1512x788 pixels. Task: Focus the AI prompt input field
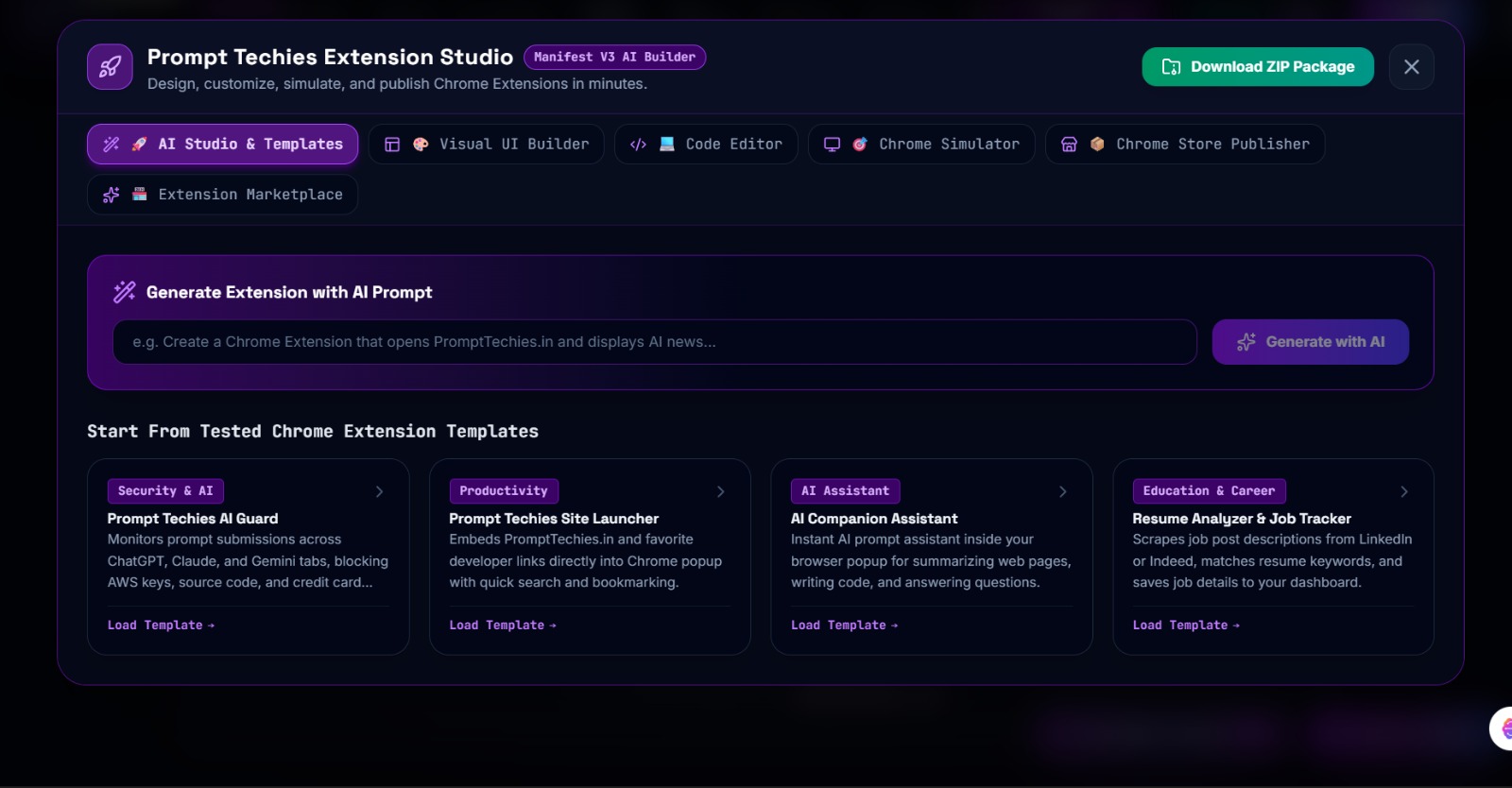pyautogui.click(x=655, y=342)
